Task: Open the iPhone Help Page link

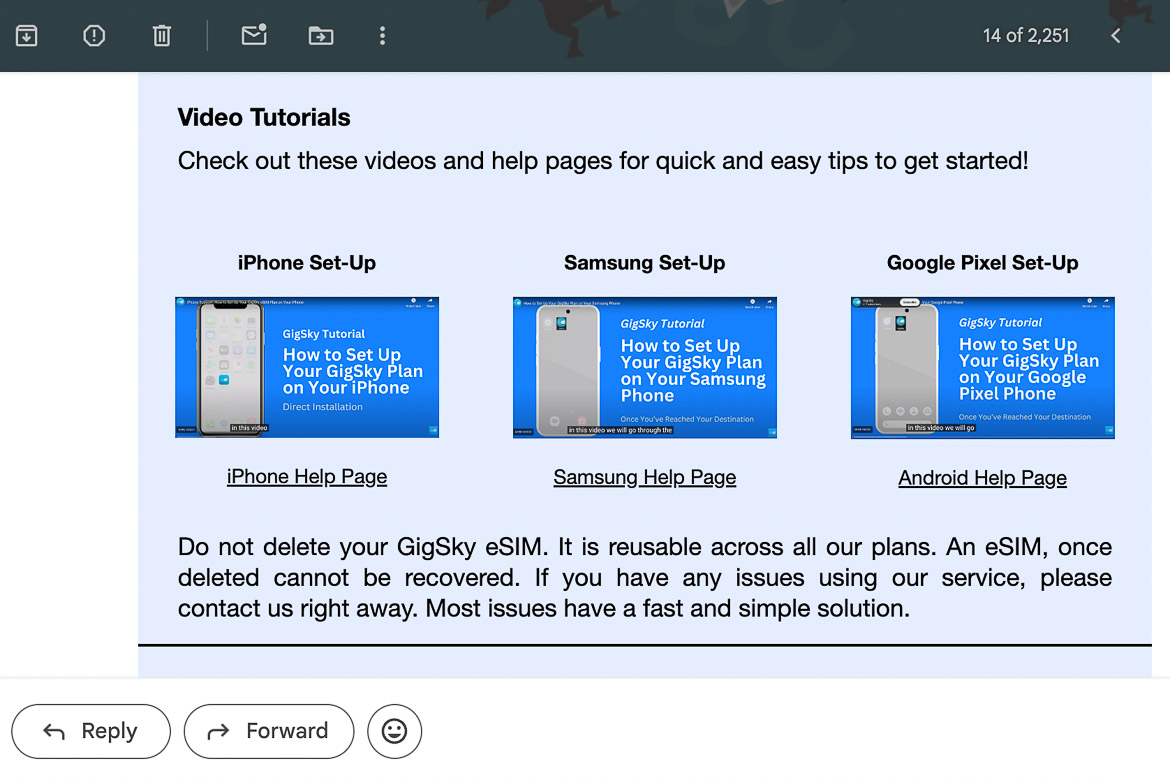Action: coord(306,476)
